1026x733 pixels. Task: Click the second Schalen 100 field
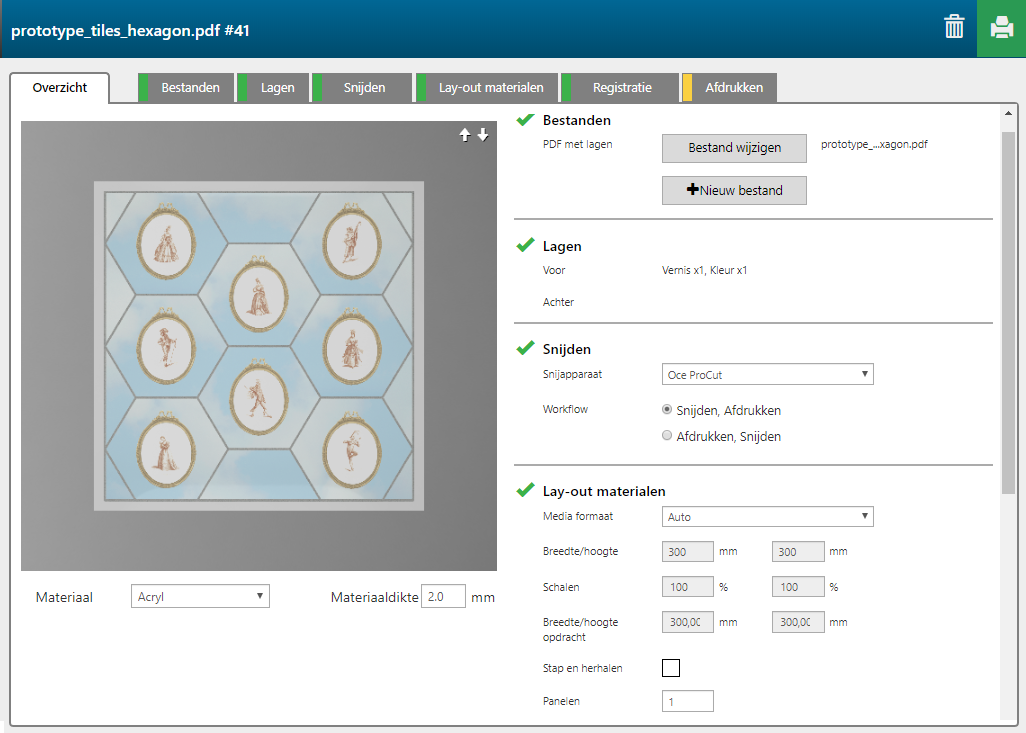point(798,586)
